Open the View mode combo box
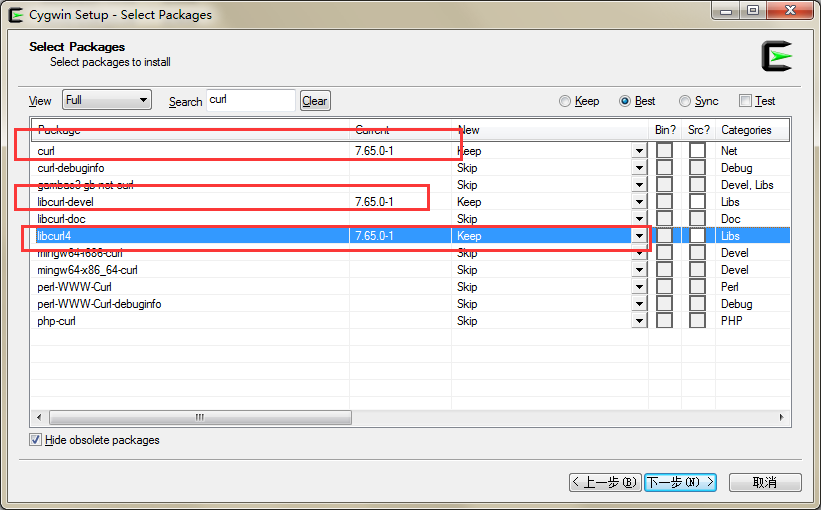This screenshot has width=821, height=510. (x=107, y=100)
